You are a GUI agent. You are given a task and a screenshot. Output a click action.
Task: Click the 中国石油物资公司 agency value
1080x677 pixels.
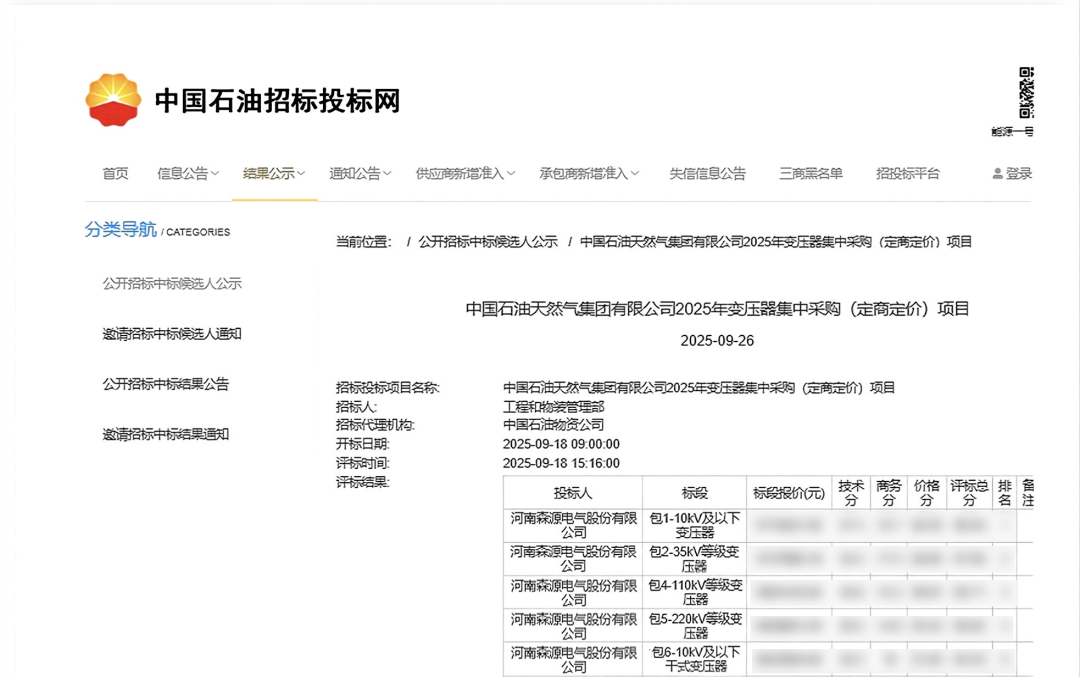(554, 425)
